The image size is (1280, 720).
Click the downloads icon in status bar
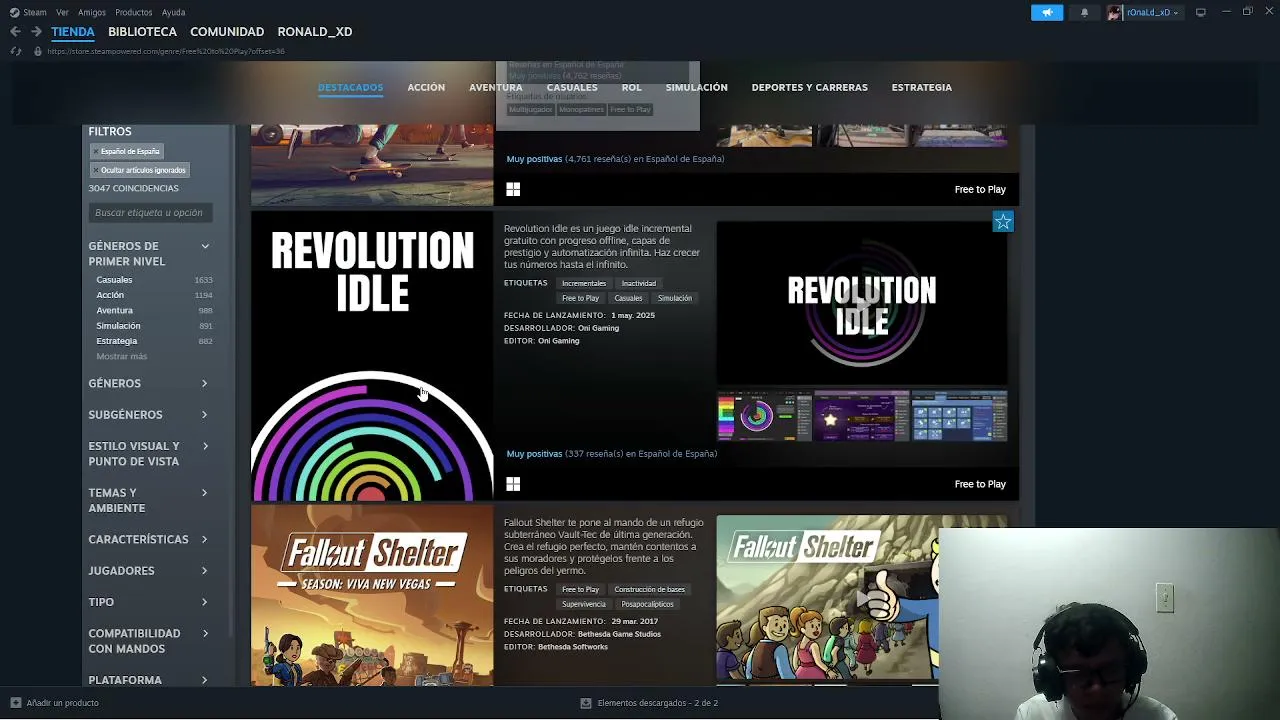click(586, 703)
